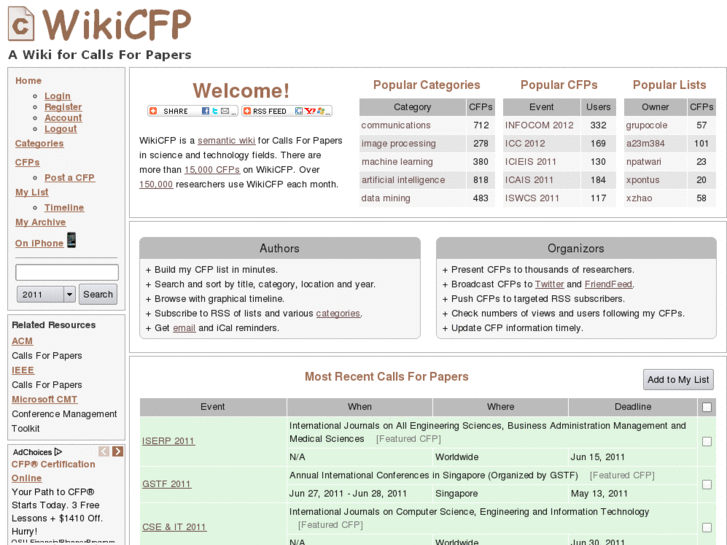Open ACM related resource link
Screen dimensions: 727x545
[x=22, y=341]
